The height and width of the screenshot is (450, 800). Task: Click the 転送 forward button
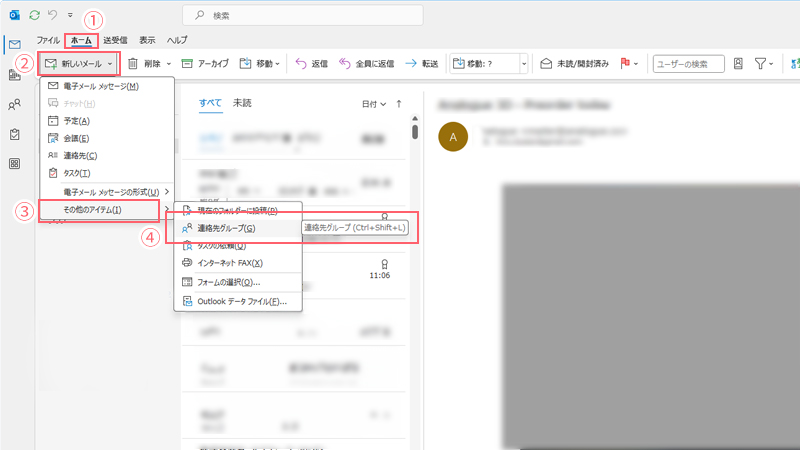click(x=422, y=64)
